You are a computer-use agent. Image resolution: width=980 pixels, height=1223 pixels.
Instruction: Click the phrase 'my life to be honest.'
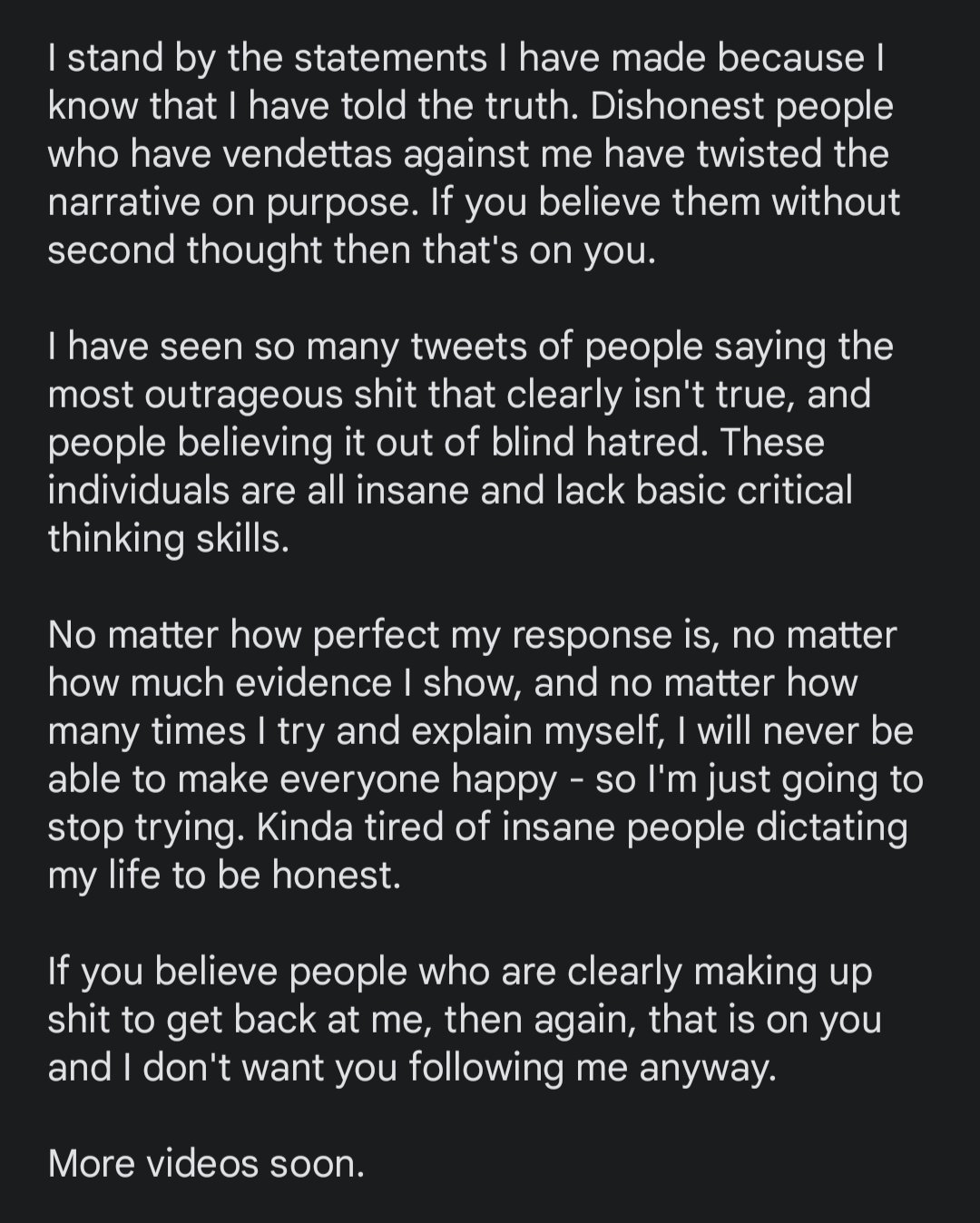coord(224,876)
